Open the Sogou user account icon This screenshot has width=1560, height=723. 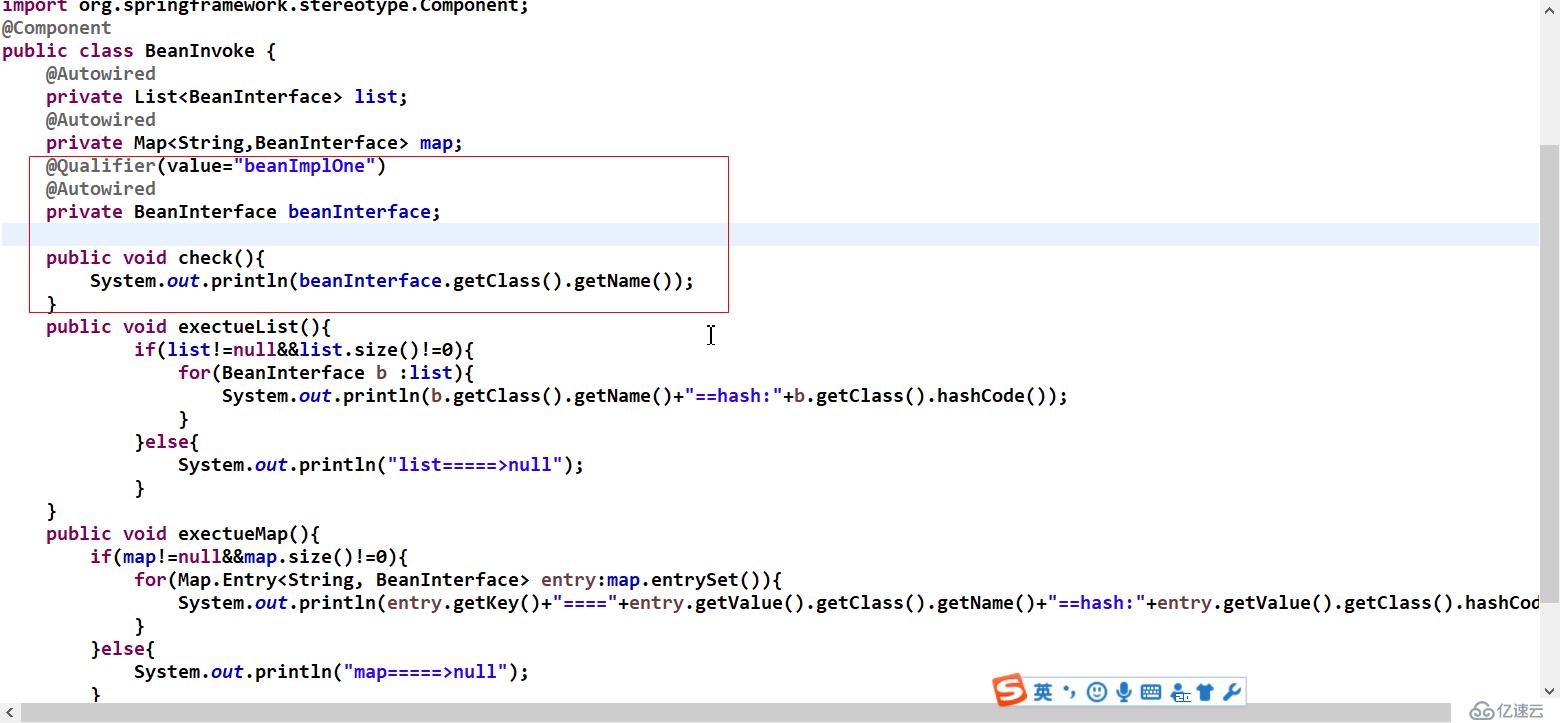pos(1180,692)
